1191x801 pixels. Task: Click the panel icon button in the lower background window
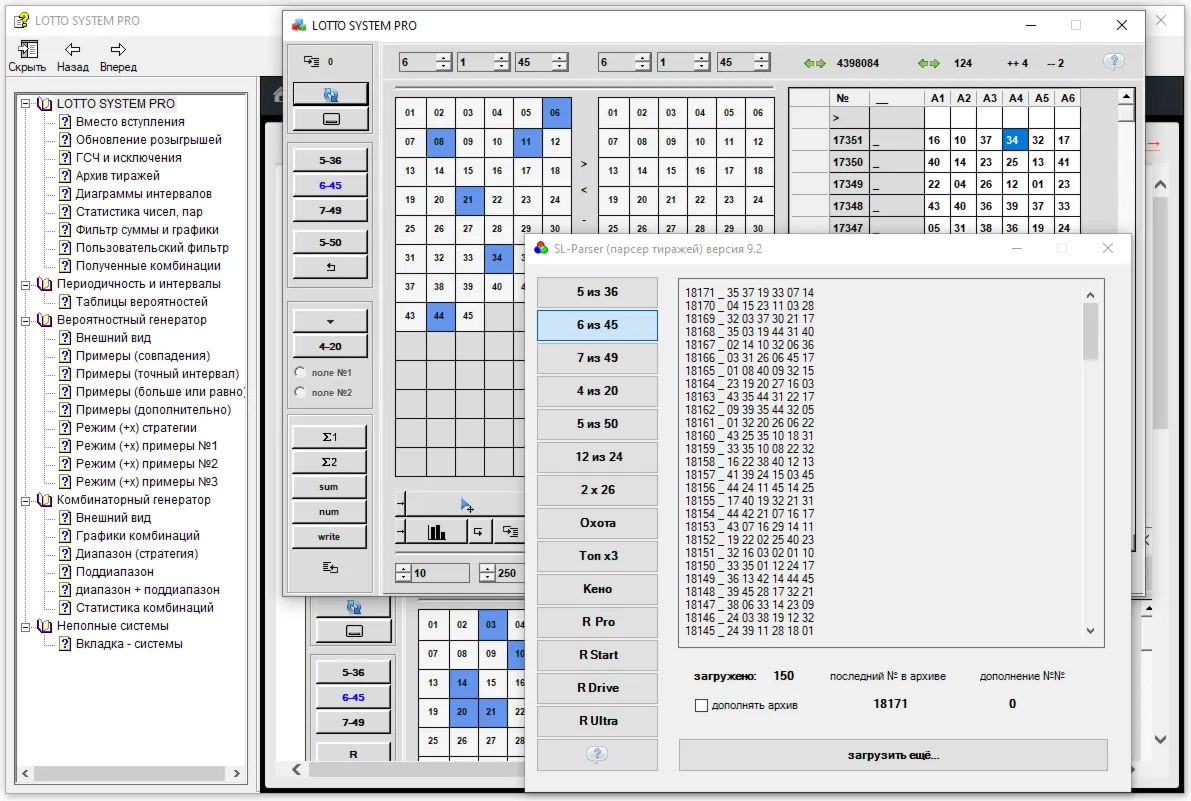pos(354,631)
